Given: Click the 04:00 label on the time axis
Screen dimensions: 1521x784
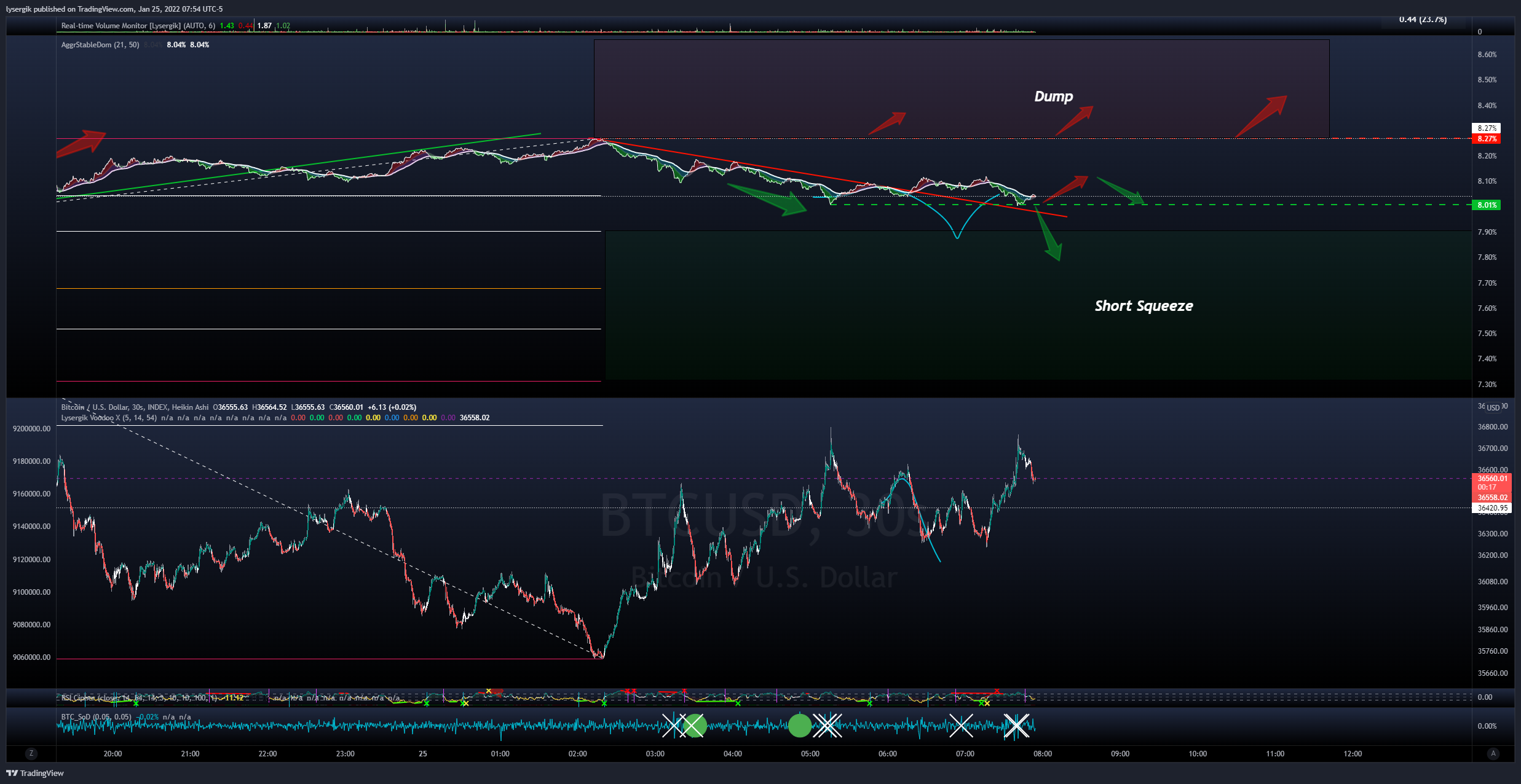Looking at the screenshot, I should point(732,754).
